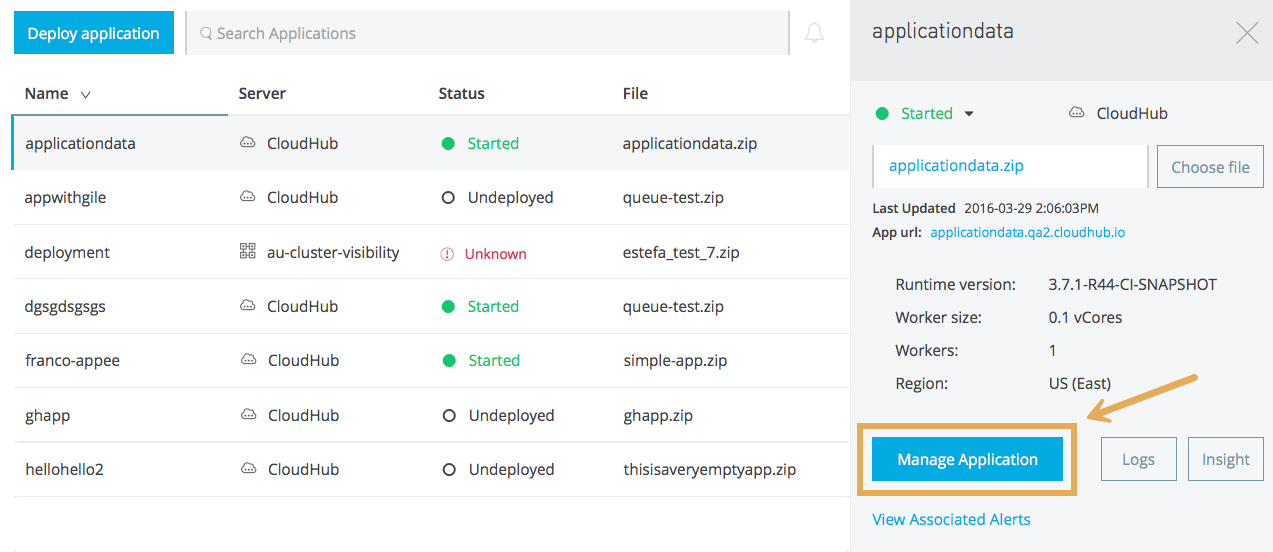Close the applicationdata details panel
The height and width of the screenshot is (552, 1273).
pyautogui.click(x=1246, y=33)
